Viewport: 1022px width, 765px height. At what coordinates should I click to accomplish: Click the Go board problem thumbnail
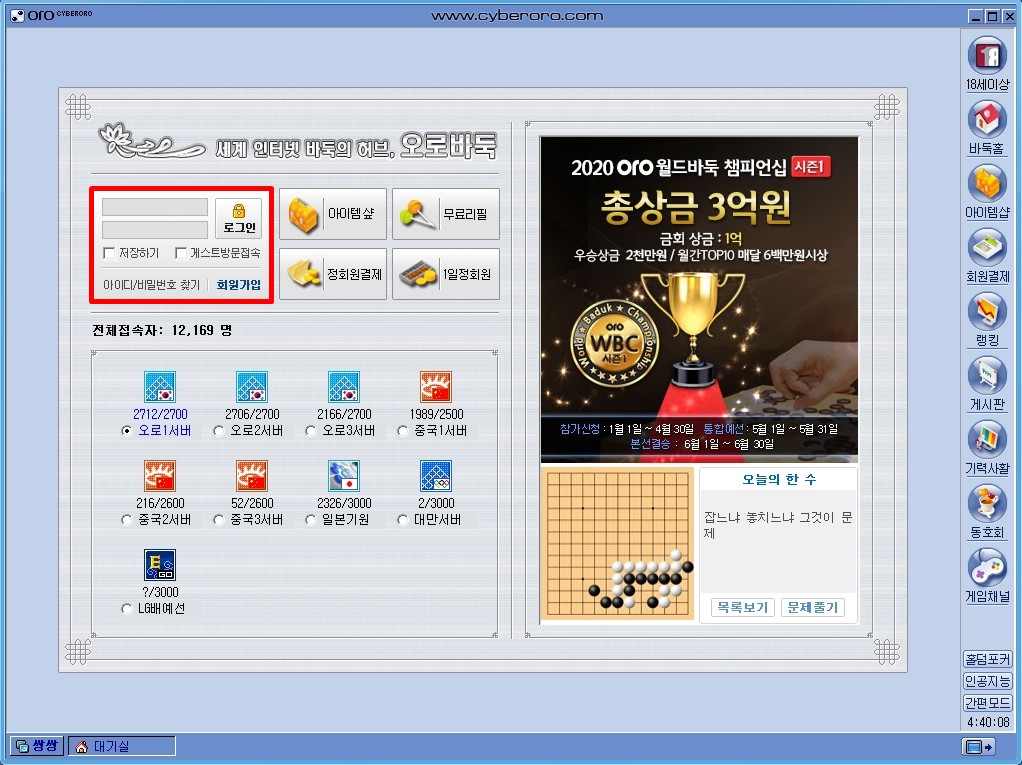(x=617, y=543)
